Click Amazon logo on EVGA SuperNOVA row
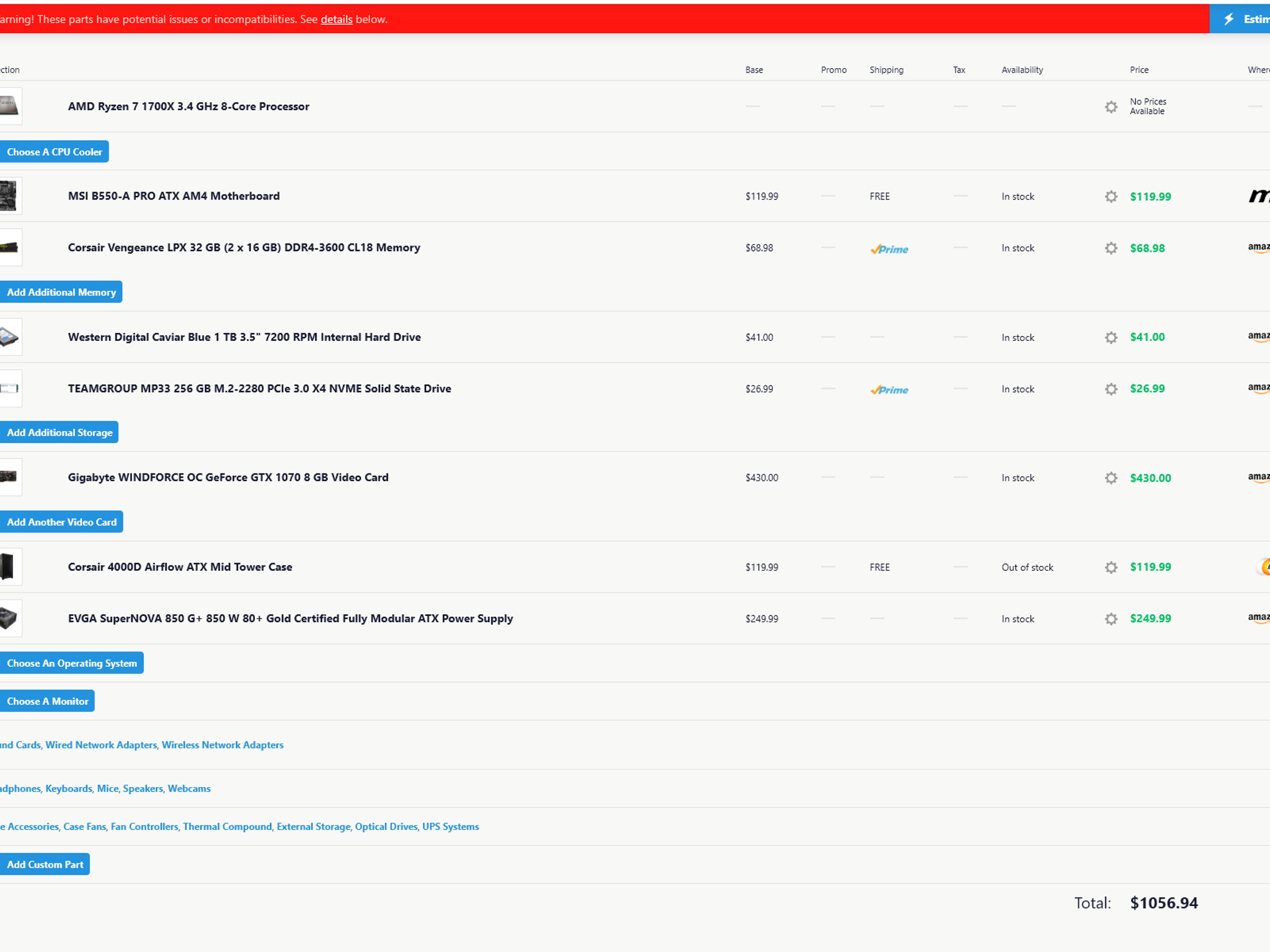 point(1259,619)
